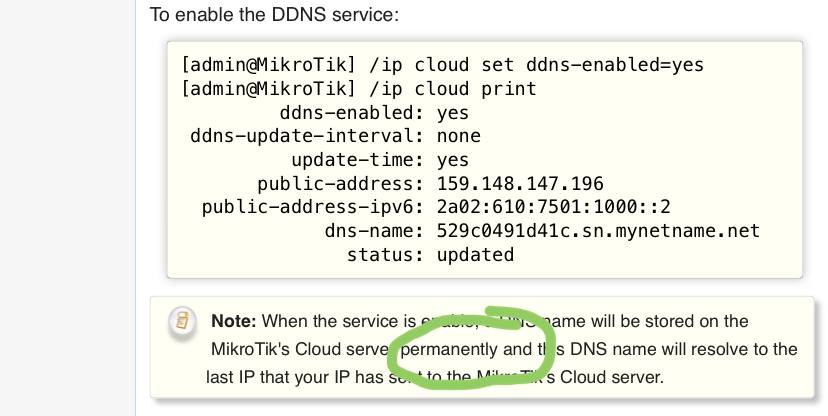Screen dimensions: 828x416
Task: Click the "To enable the DDNS service:" heading text
Action: [274, 14]
